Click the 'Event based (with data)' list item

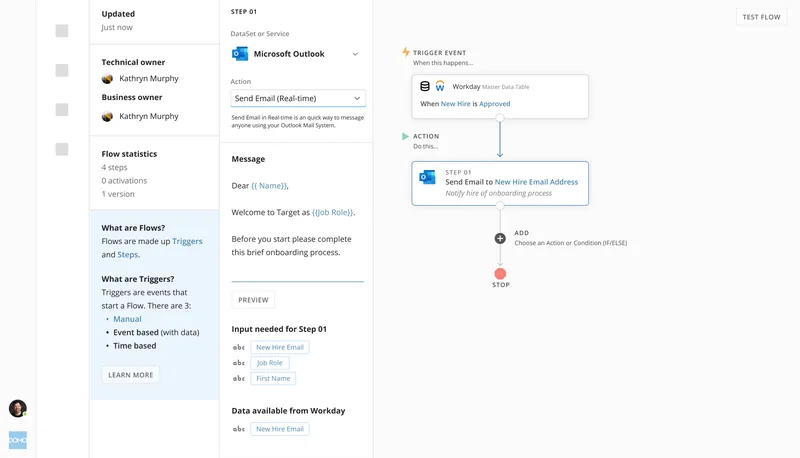156,332
